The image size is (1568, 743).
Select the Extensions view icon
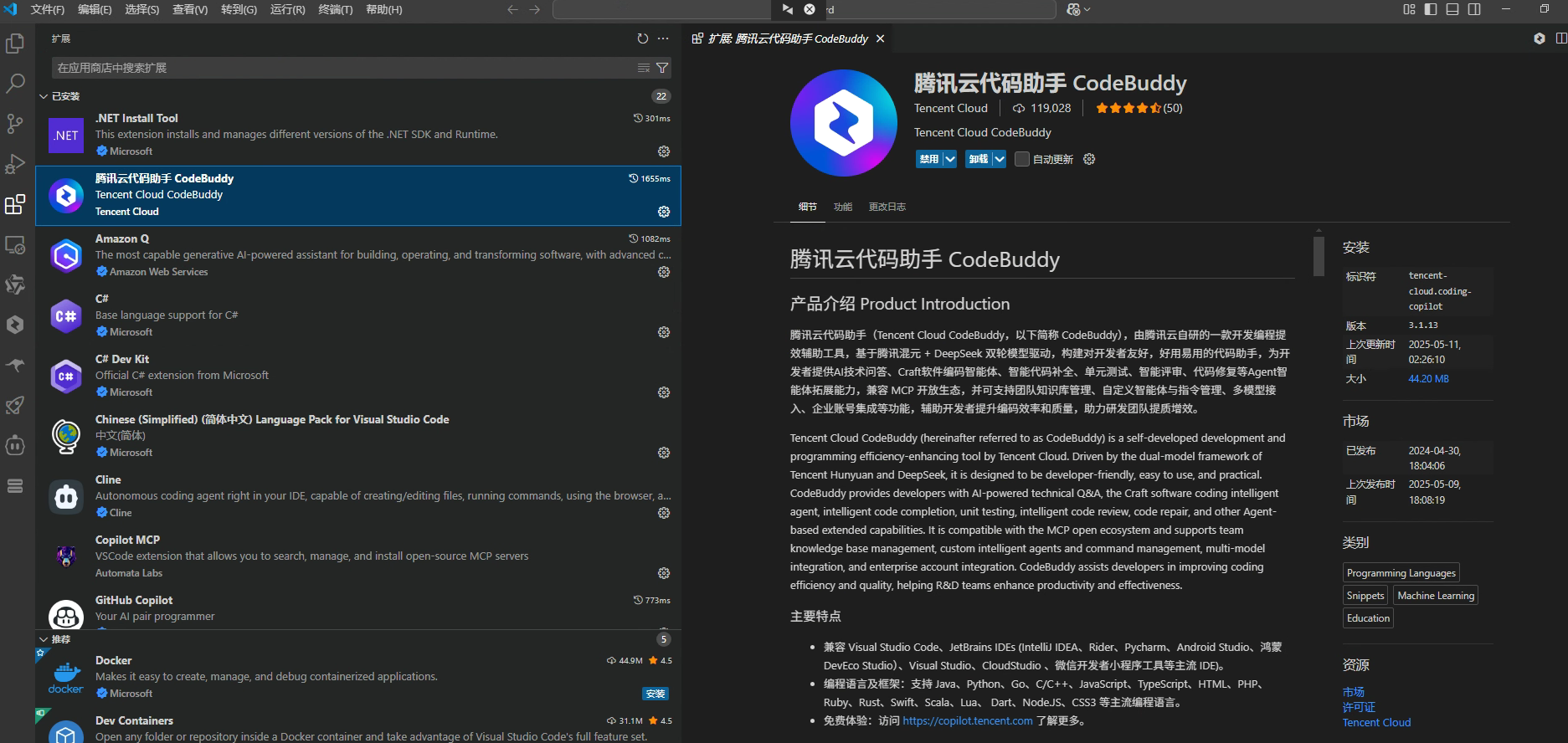[x=15, y=204]
